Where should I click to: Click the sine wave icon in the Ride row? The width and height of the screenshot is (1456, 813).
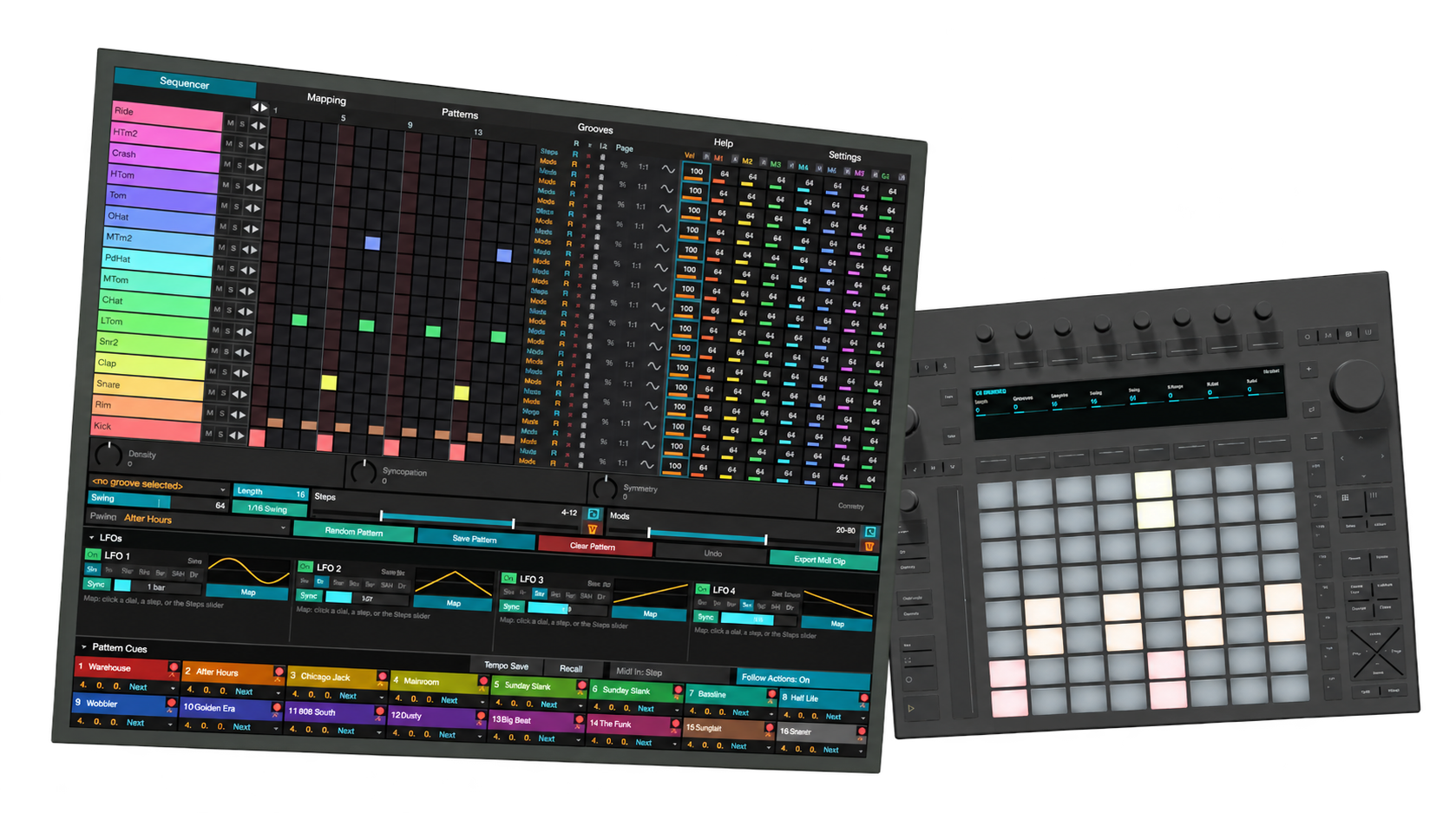pyautogui.click(x=668, y=169)
